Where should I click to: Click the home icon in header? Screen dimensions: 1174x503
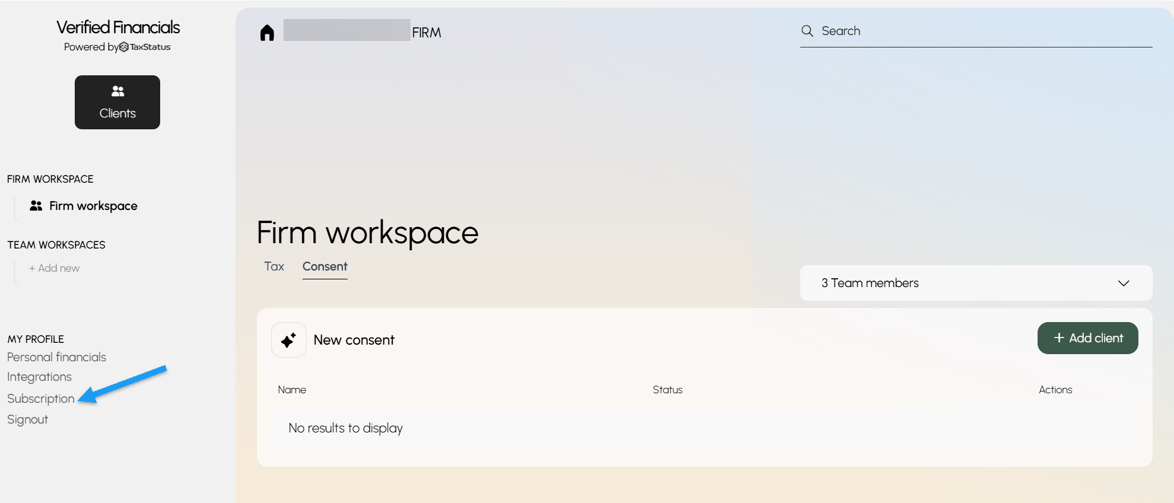267,33
